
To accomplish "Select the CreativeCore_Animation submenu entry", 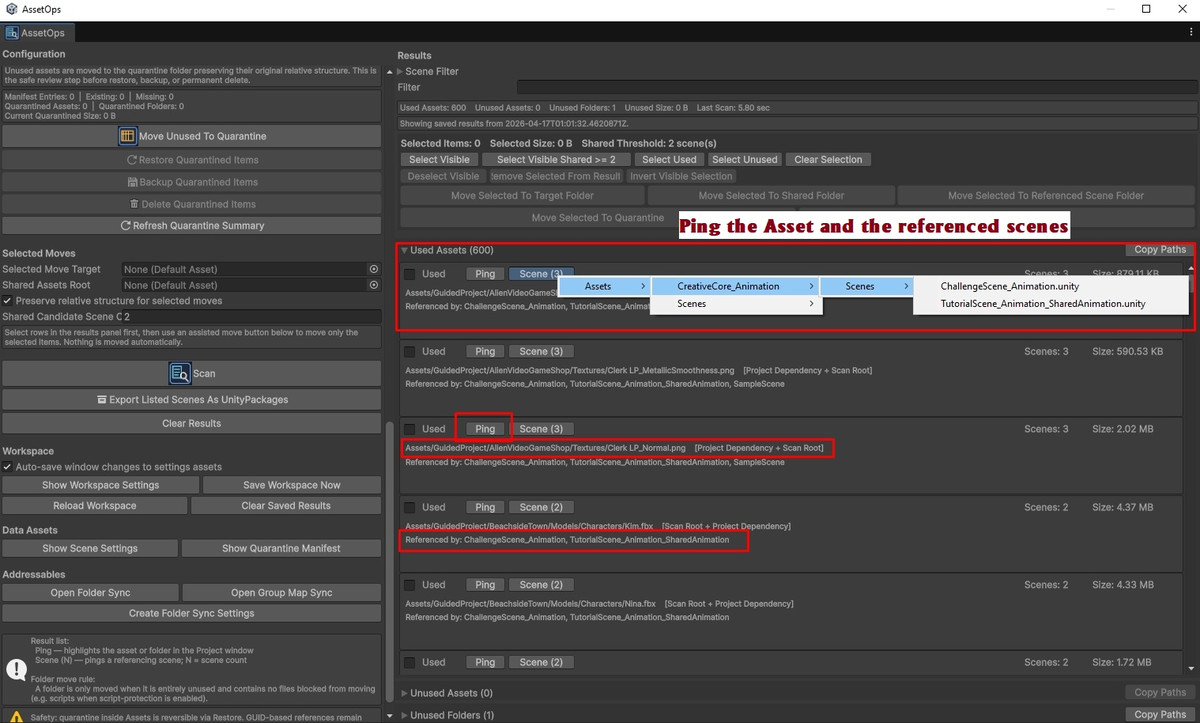I will (x=735, y=286).
